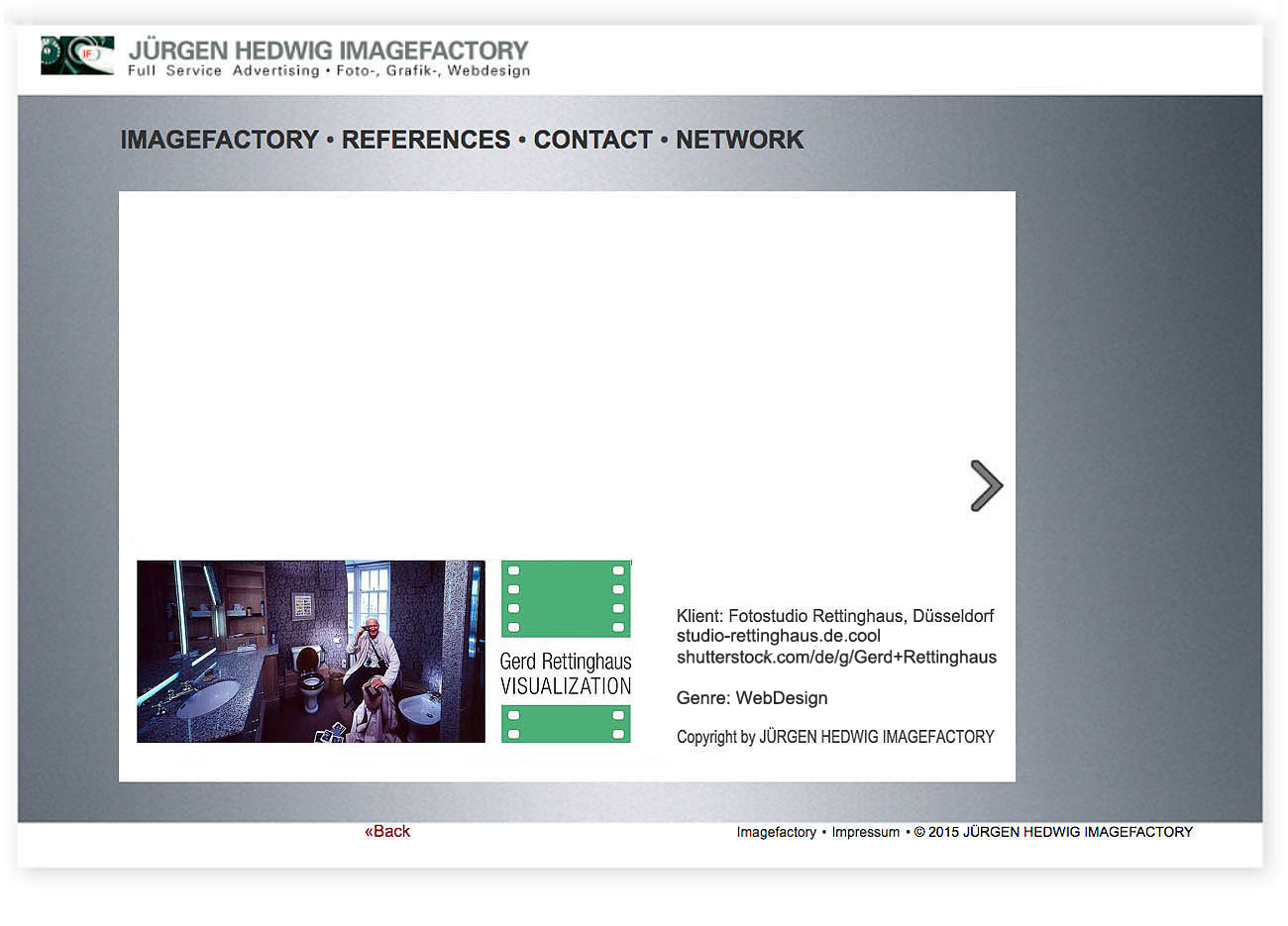Click the Gerd Rettinghaus VISUALIZATION logo text
1288x926 pixels.
pos(566,673)
